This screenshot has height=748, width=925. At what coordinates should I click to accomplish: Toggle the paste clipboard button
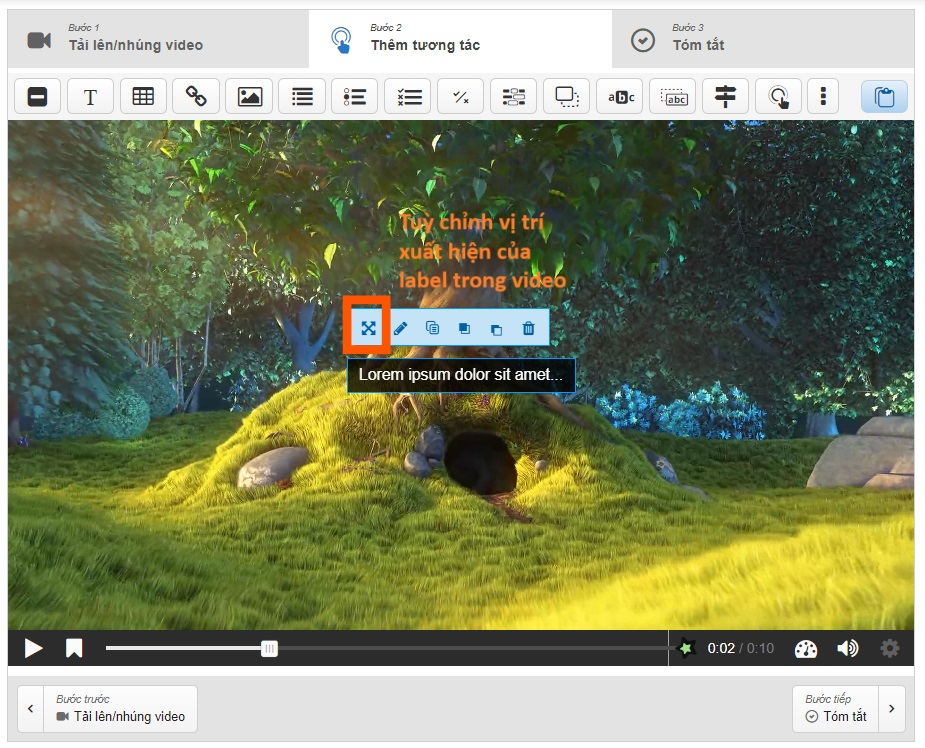[x=884, y=97]
